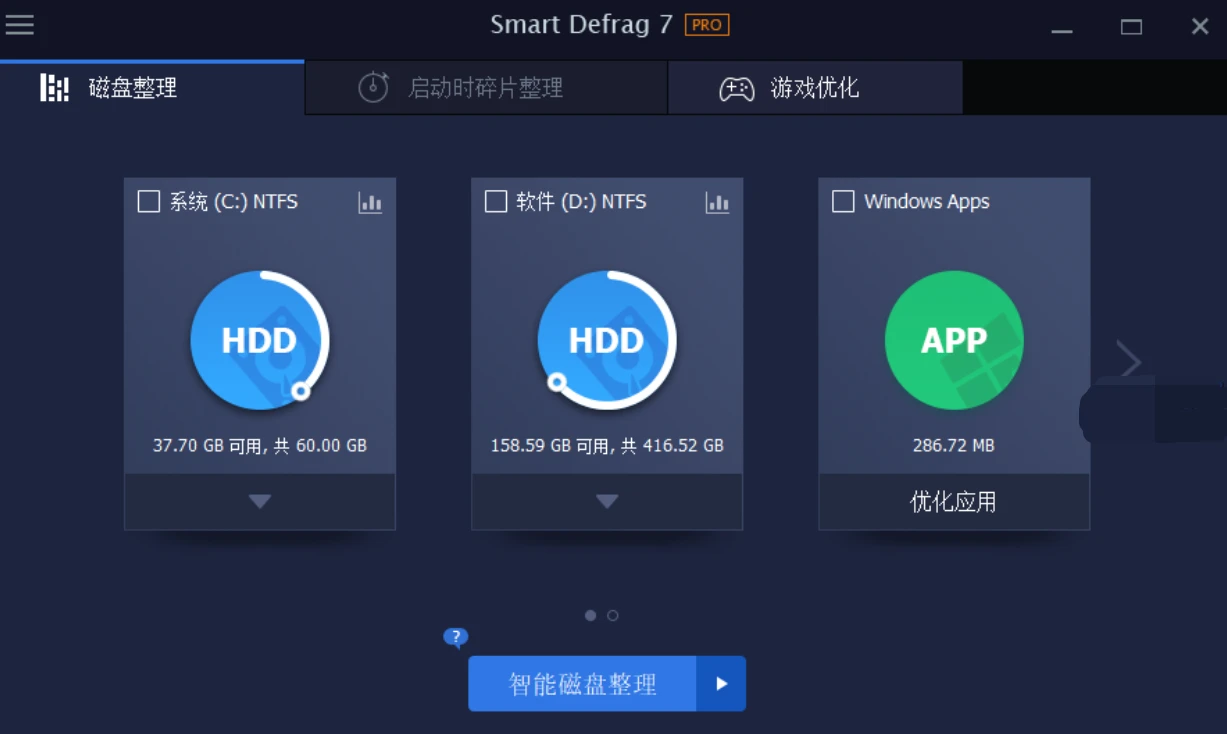Click the HDD circle of the D: drive

coord(607,340)
